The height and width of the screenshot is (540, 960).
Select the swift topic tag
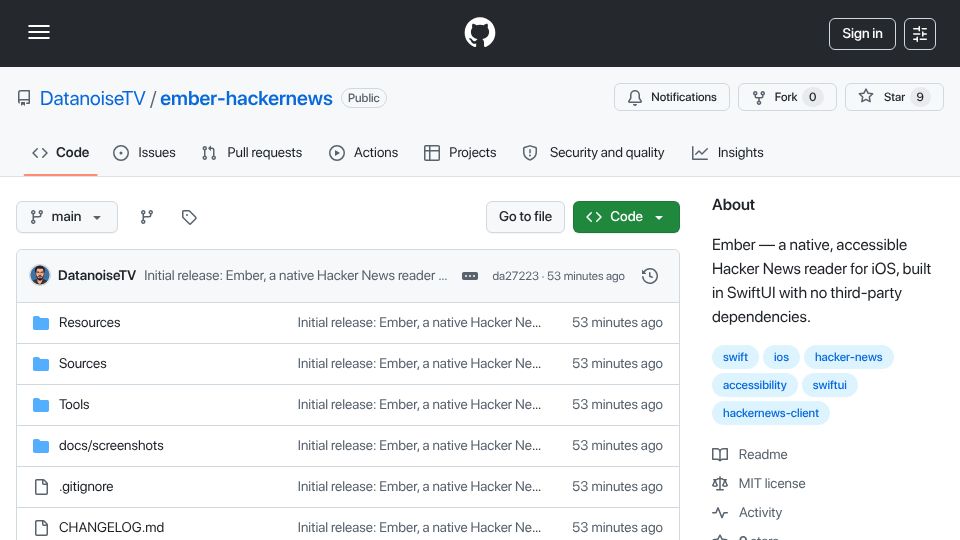click(735, 357)
